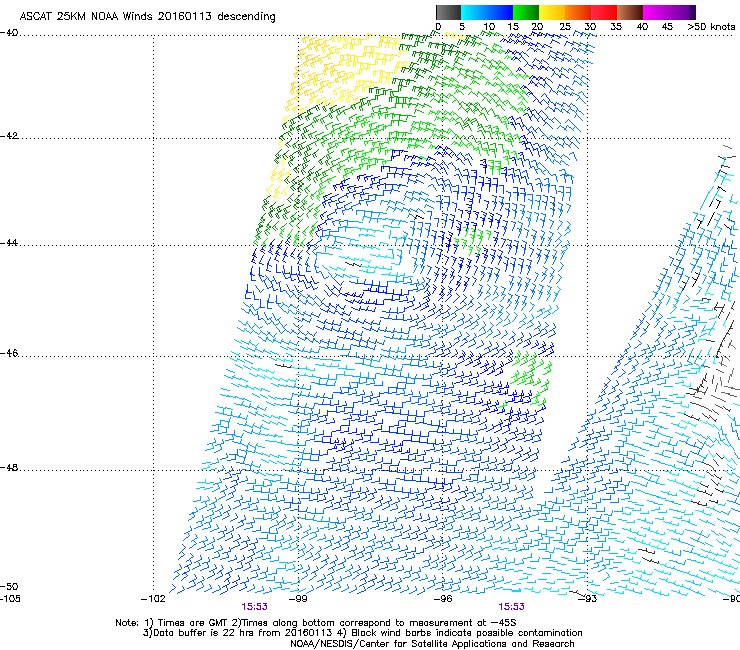Screen dimensions: 740x650
Task: Click the '-48' latitude axis label
Action: [x=9, y=467]
